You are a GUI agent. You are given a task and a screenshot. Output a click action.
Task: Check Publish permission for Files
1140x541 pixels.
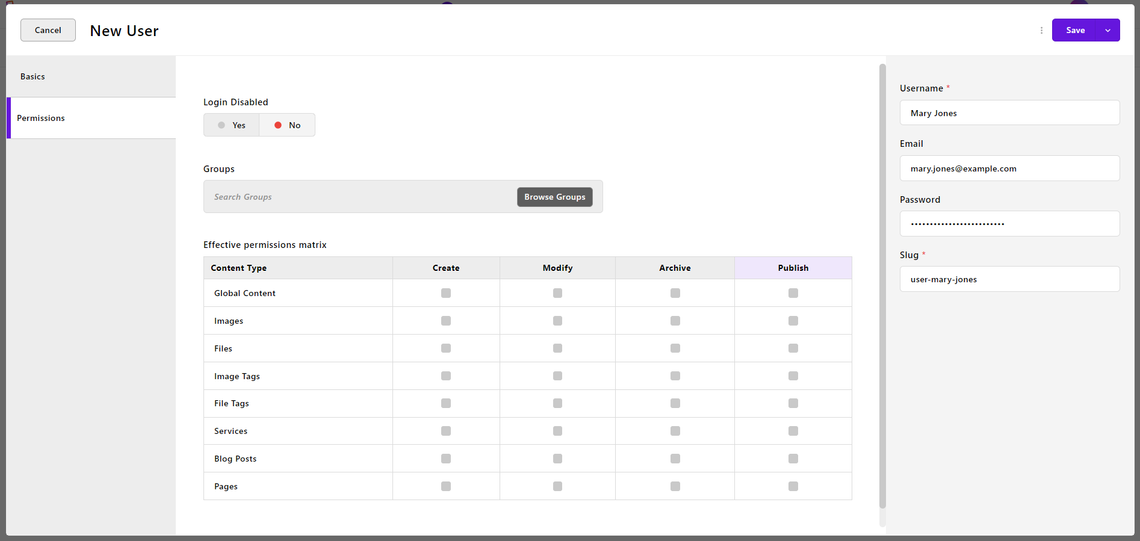793,348
